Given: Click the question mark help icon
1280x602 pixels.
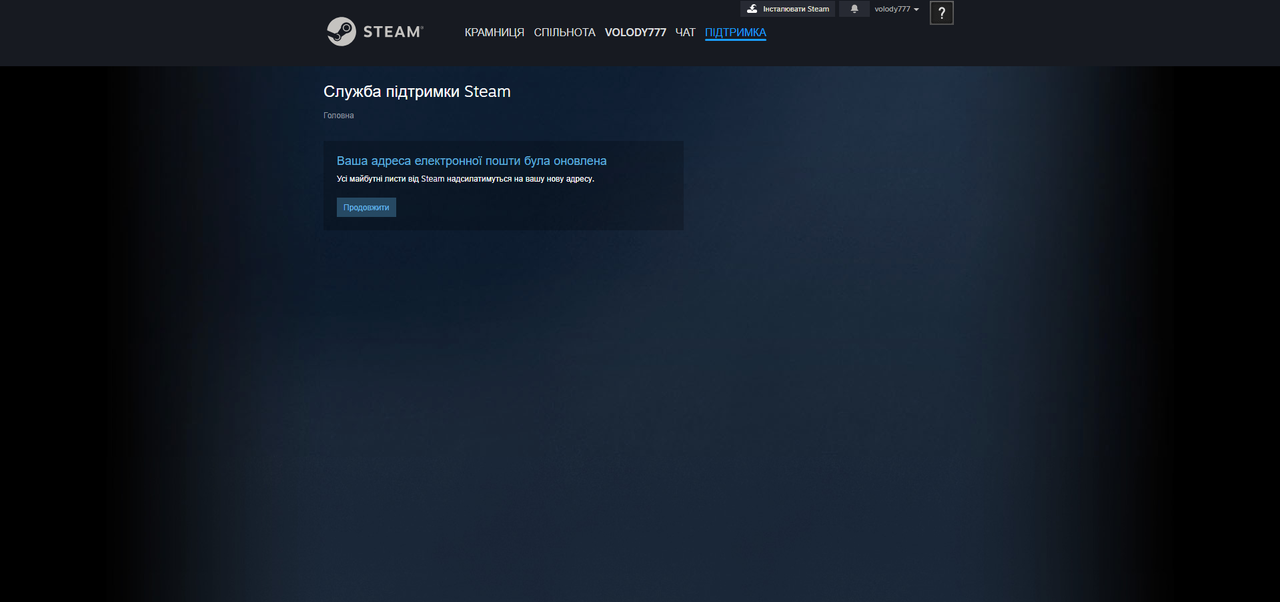Looking at the screenshot, I should coord(941,13).
